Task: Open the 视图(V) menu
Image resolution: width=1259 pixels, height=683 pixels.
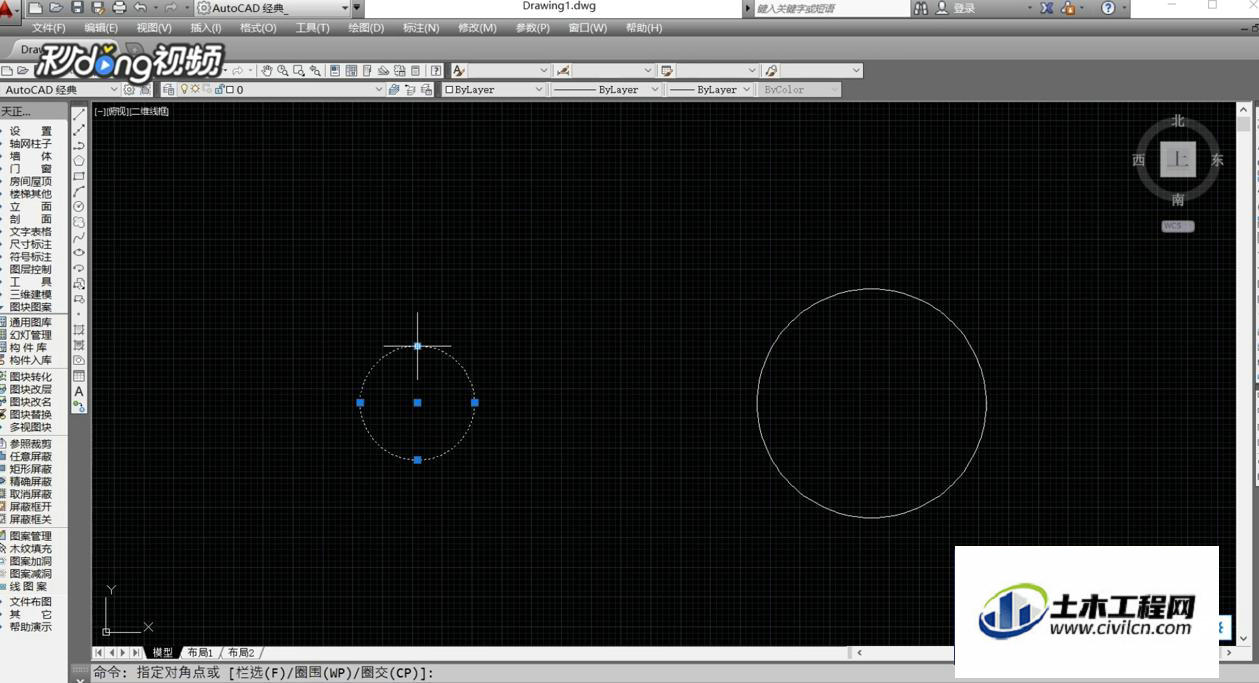Action: [154, 28]
